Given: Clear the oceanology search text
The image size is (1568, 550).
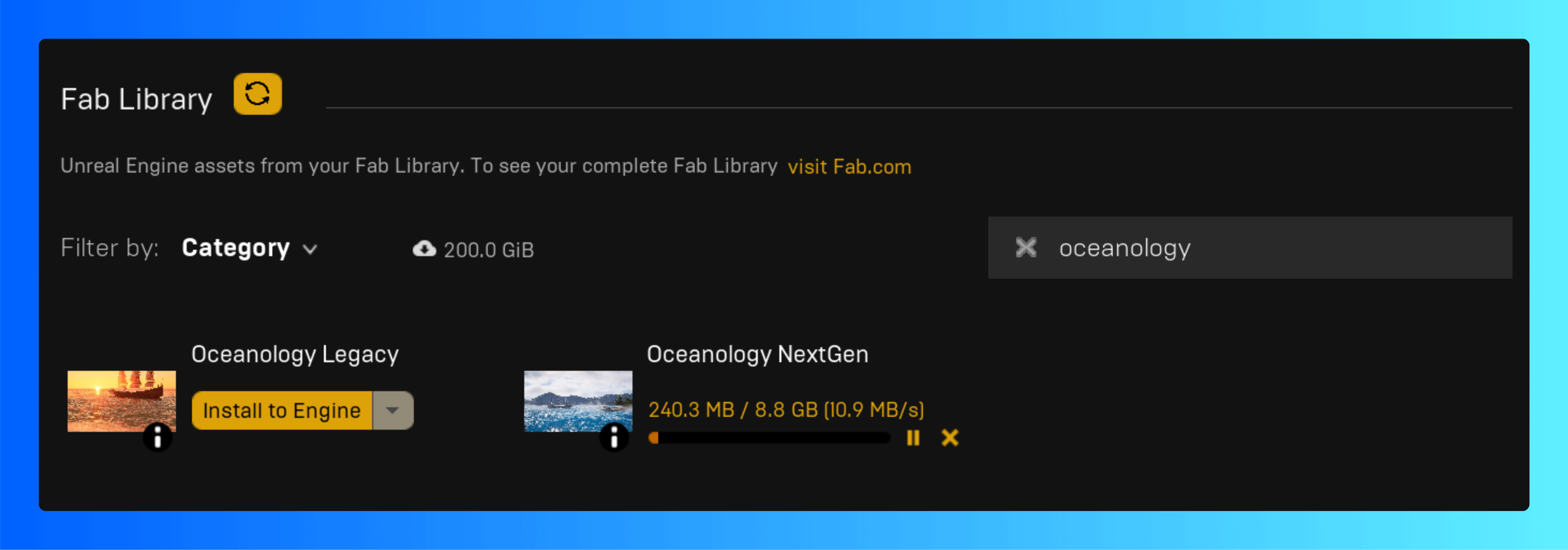Looking at the screenshot, I should tap(1026, 247).
